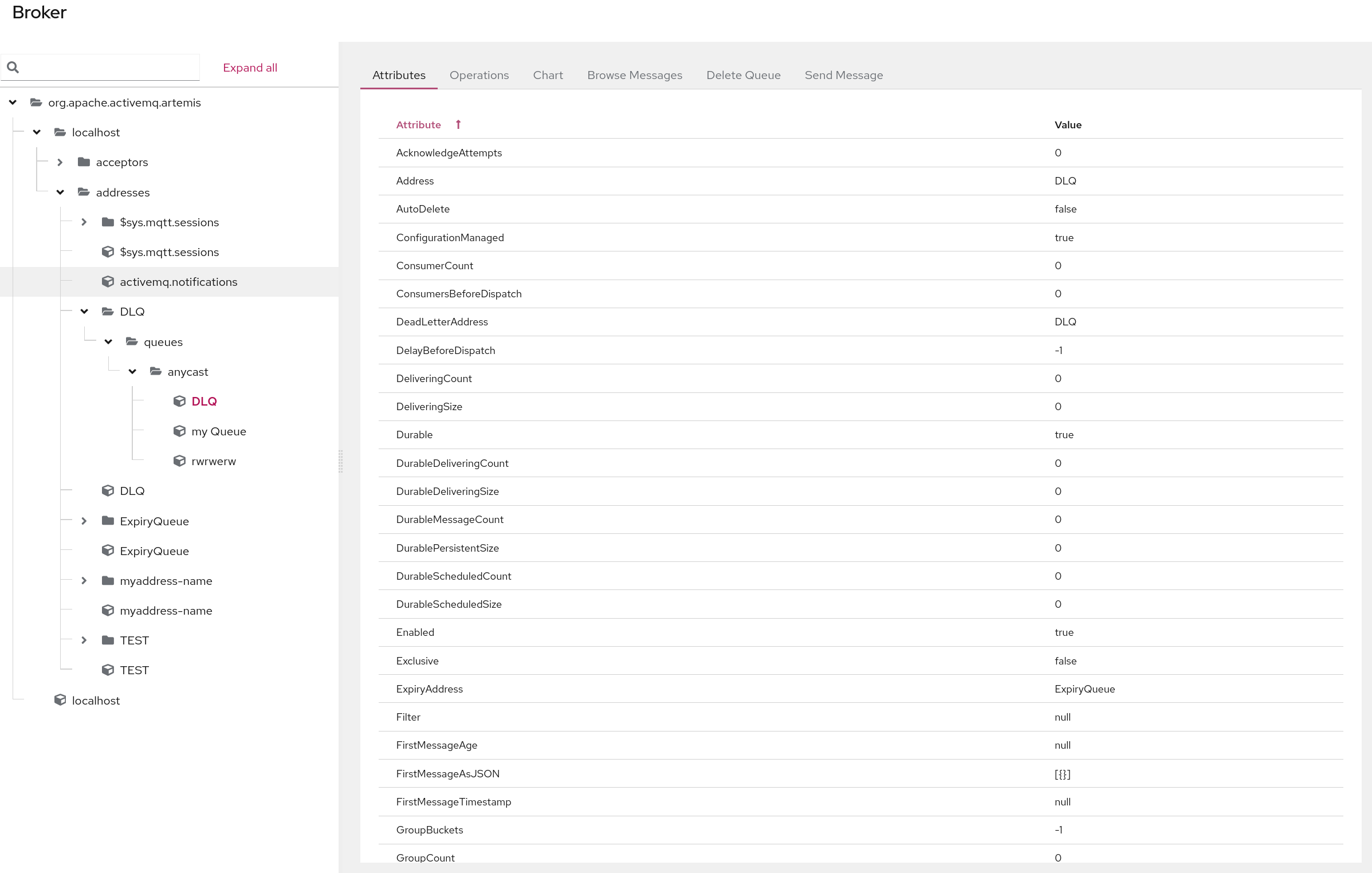The width and height of the screenshot is (1372, 873).
Task: Click the folder icon next to acceptors
Action: (84, 162)
